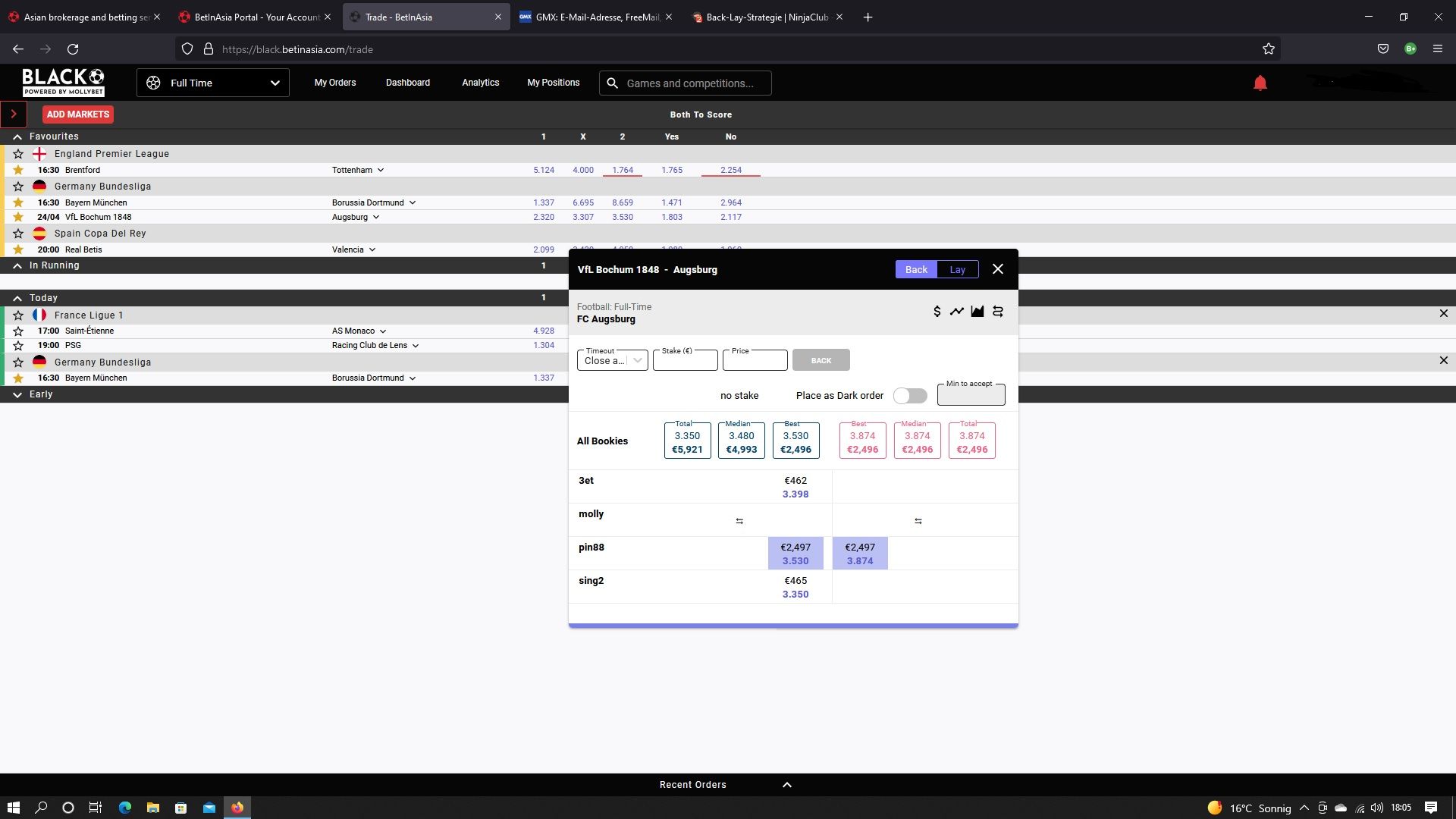Toggle Place as Dark order switch

point(910,396)
